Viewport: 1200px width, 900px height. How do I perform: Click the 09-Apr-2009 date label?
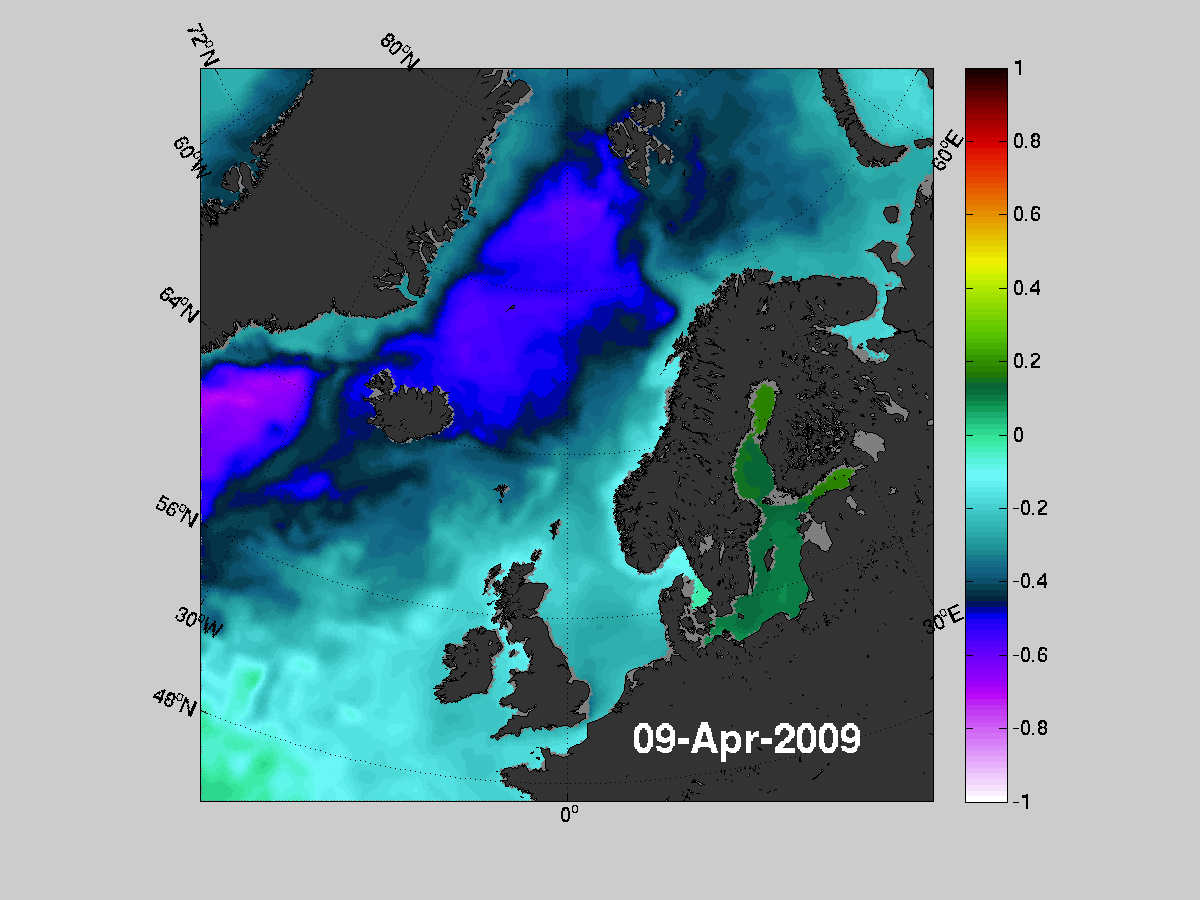pos(747,739)
